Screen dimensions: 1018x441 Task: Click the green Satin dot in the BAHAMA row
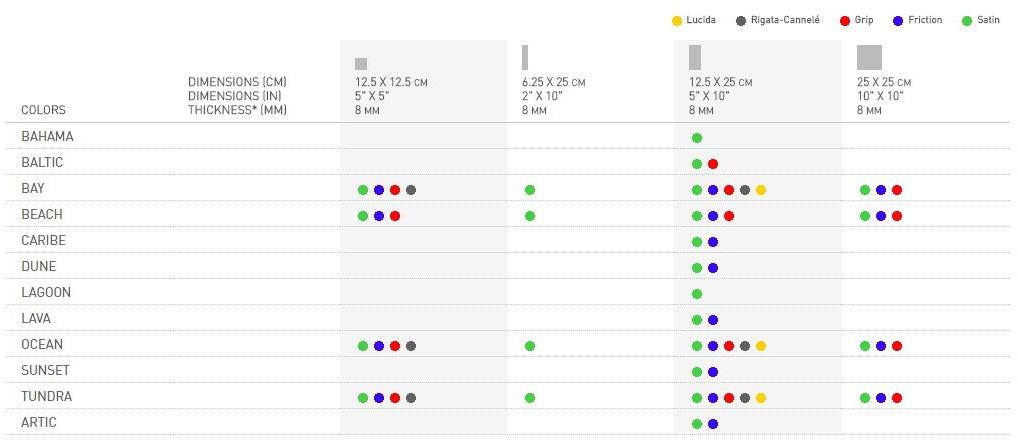[697, 138]
